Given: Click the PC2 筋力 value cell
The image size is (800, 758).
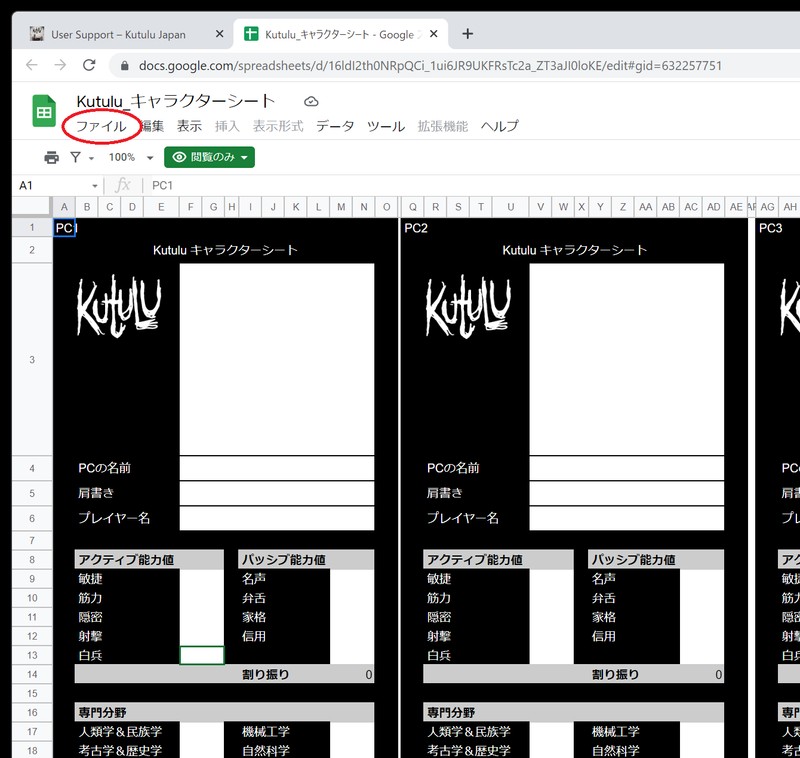Looking at the screenshot, I should [552, 598].
